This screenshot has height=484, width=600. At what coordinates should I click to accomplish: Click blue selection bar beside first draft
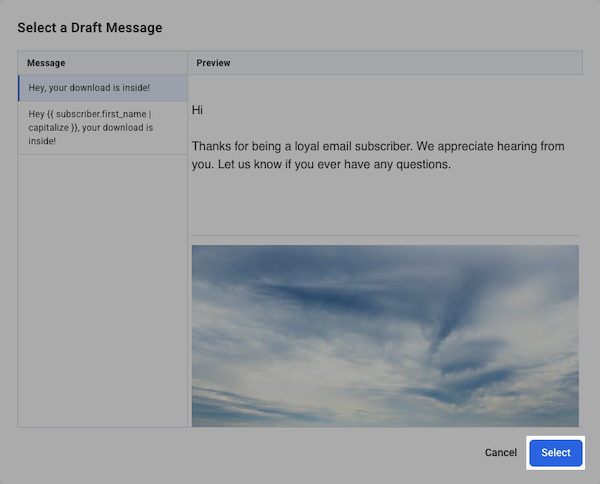tap(19, 88)
